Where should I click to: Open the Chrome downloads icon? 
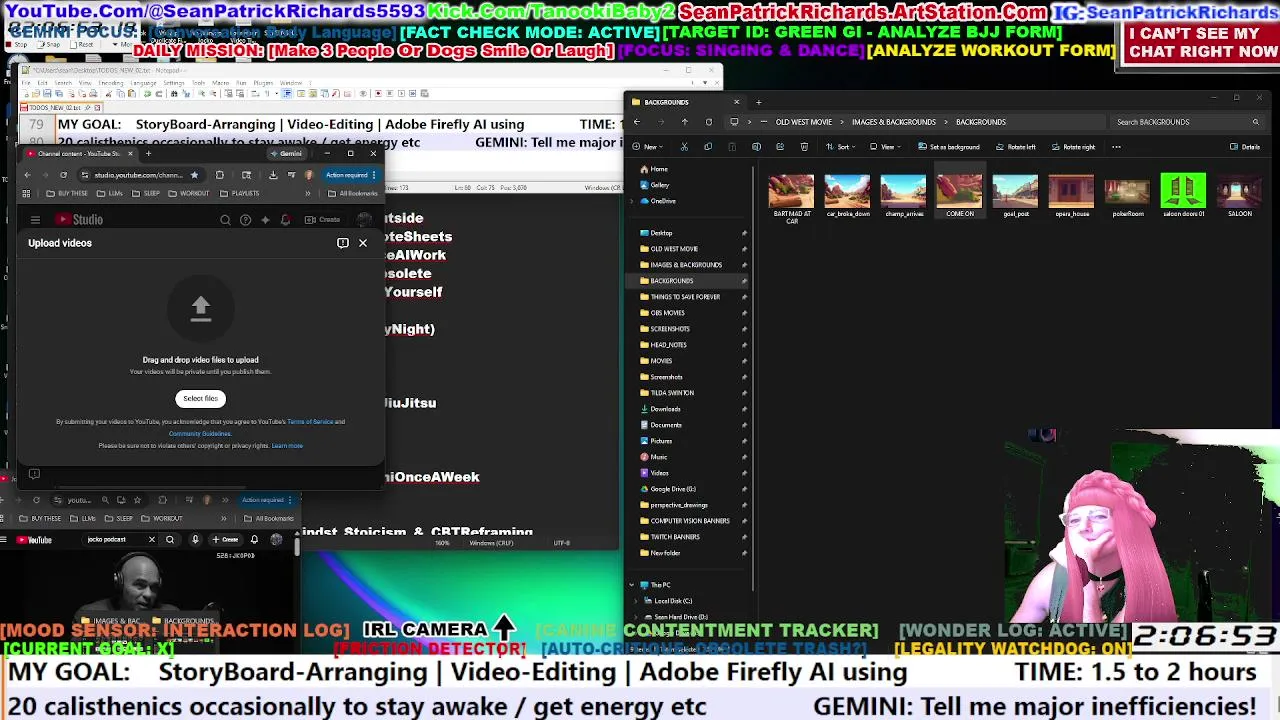point(273,175)
